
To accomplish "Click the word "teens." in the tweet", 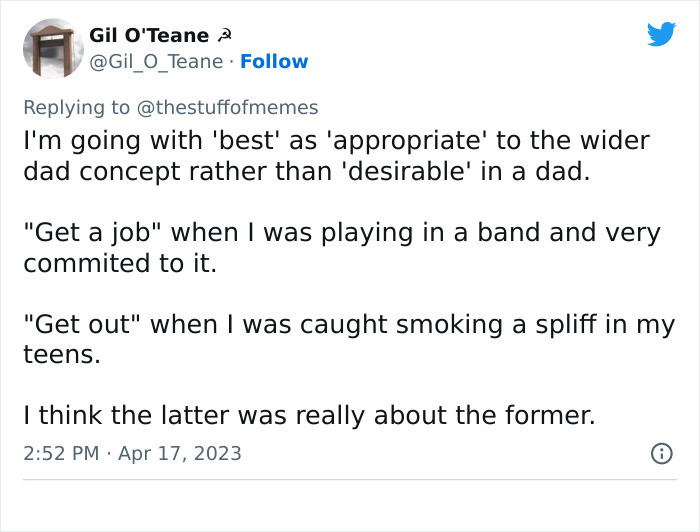I will click(62, 355).
